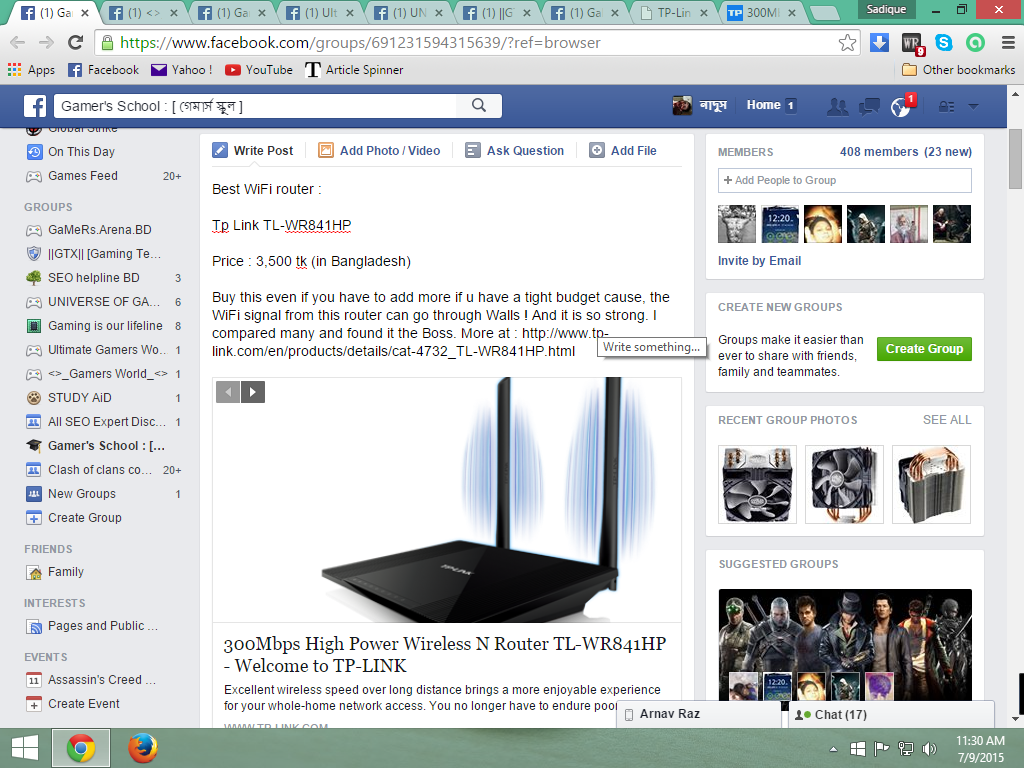Open Firefox from the taskbar
The height and width of the screenshot is (768, 1024).
coord(143,748)
